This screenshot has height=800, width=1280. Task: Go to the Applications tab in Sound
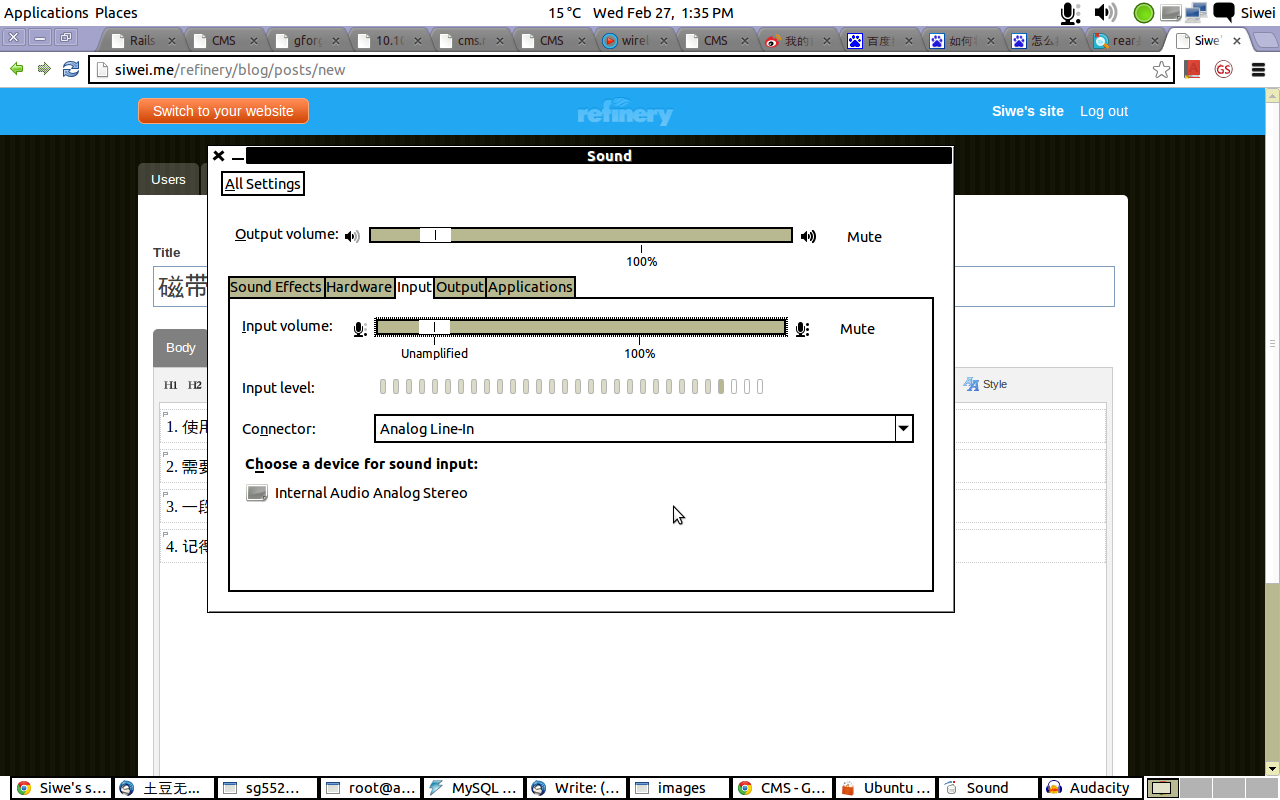click(530, 287)
